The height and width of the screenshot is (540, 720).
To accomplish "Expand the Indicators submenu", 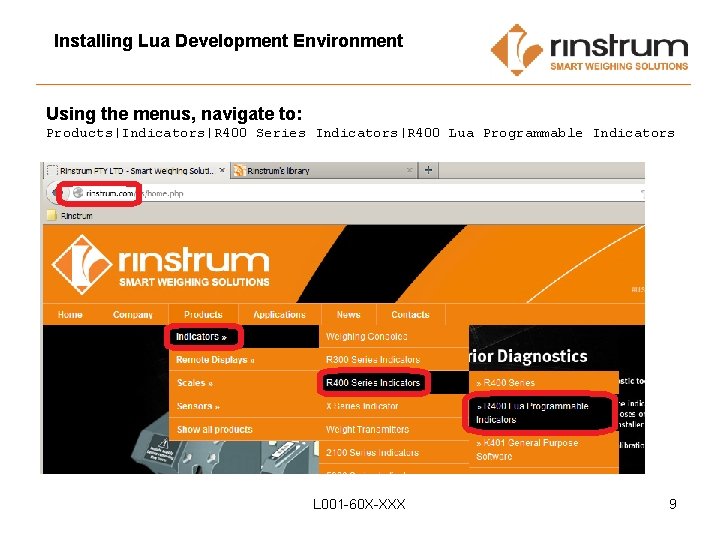I will (244, 337).
